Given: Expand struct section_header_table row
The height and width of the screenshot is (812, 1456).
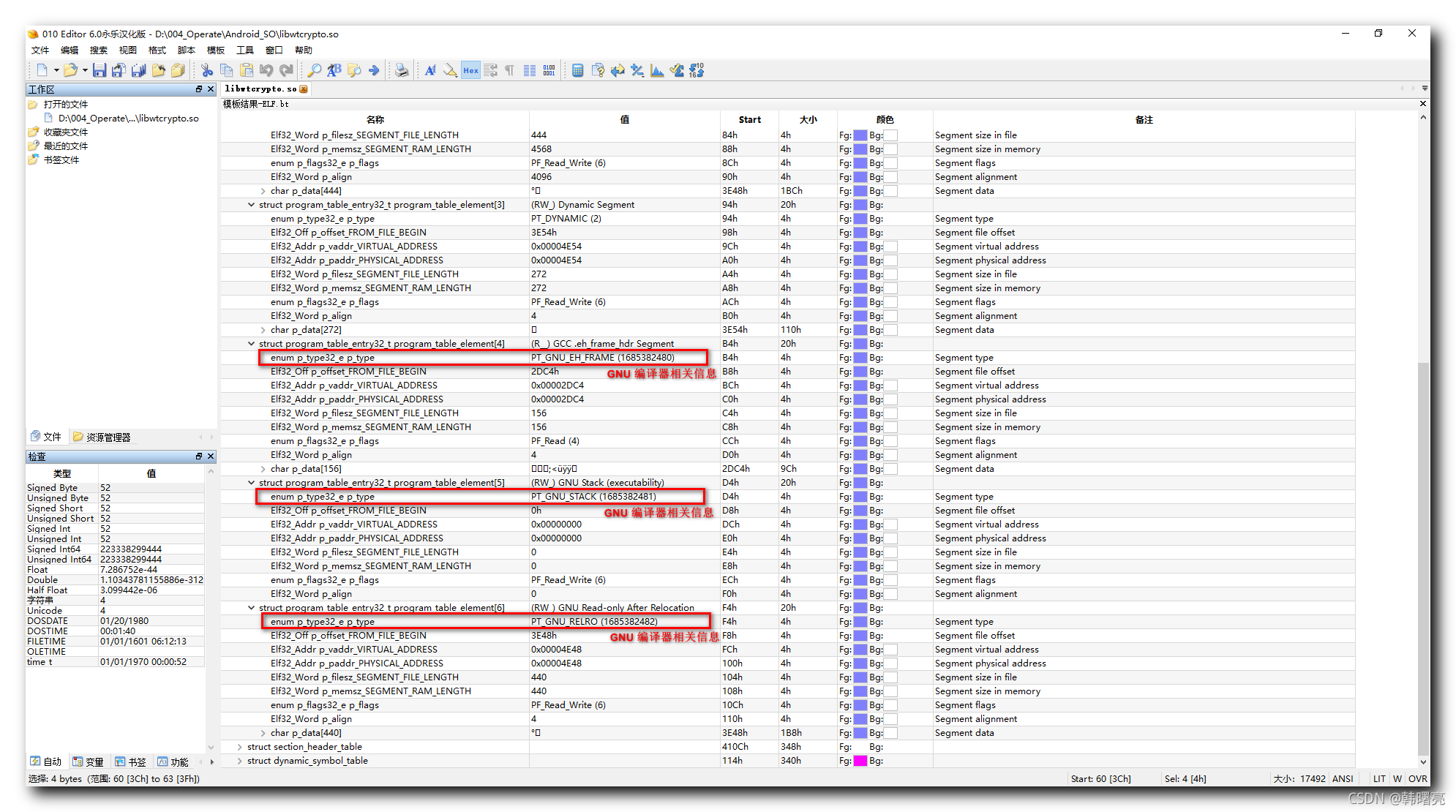Looking at the screenshot, I should (239, 747).
